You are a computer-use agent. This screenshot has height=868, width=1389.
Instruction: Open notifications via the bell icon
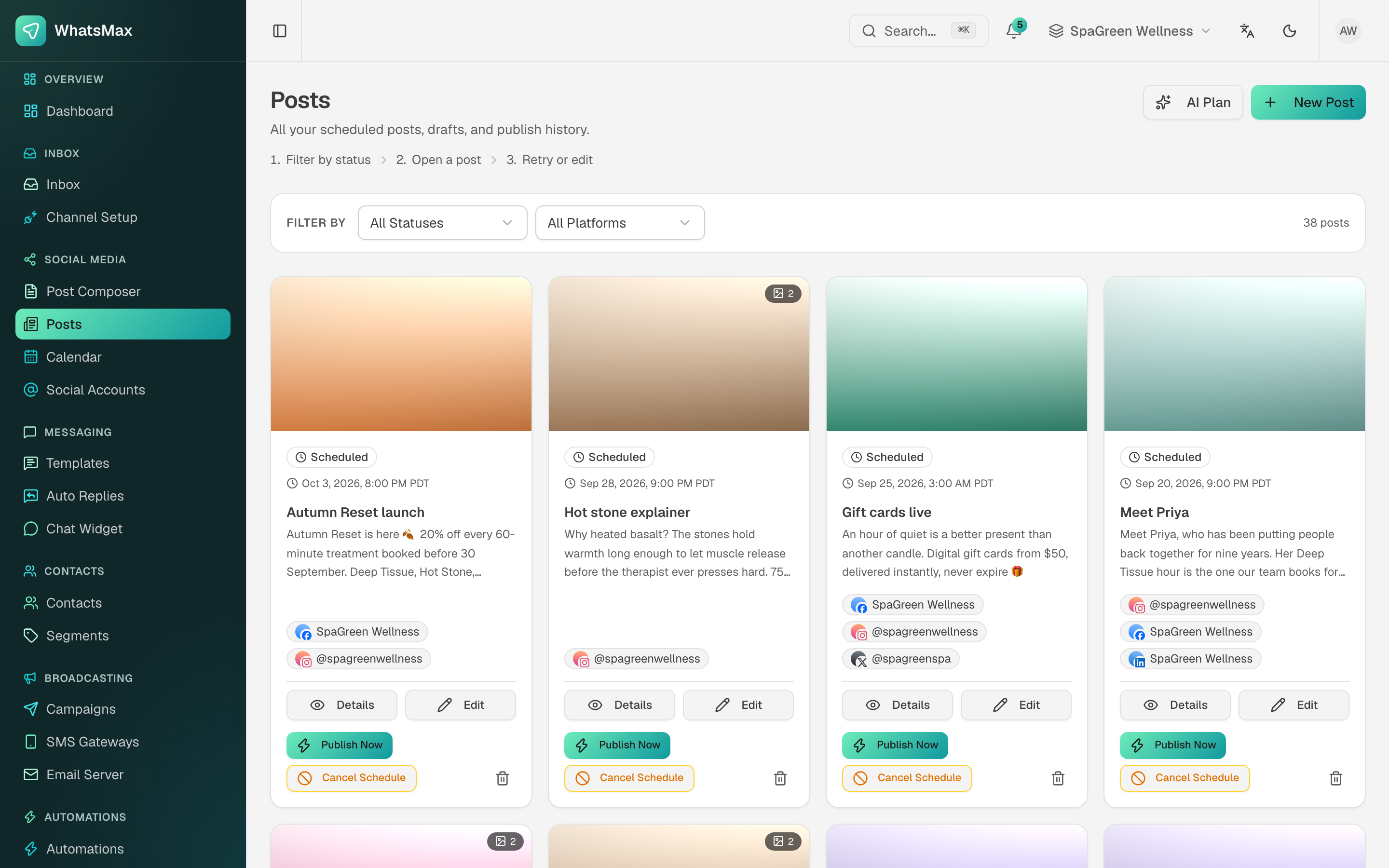[x=1014, y=30]
